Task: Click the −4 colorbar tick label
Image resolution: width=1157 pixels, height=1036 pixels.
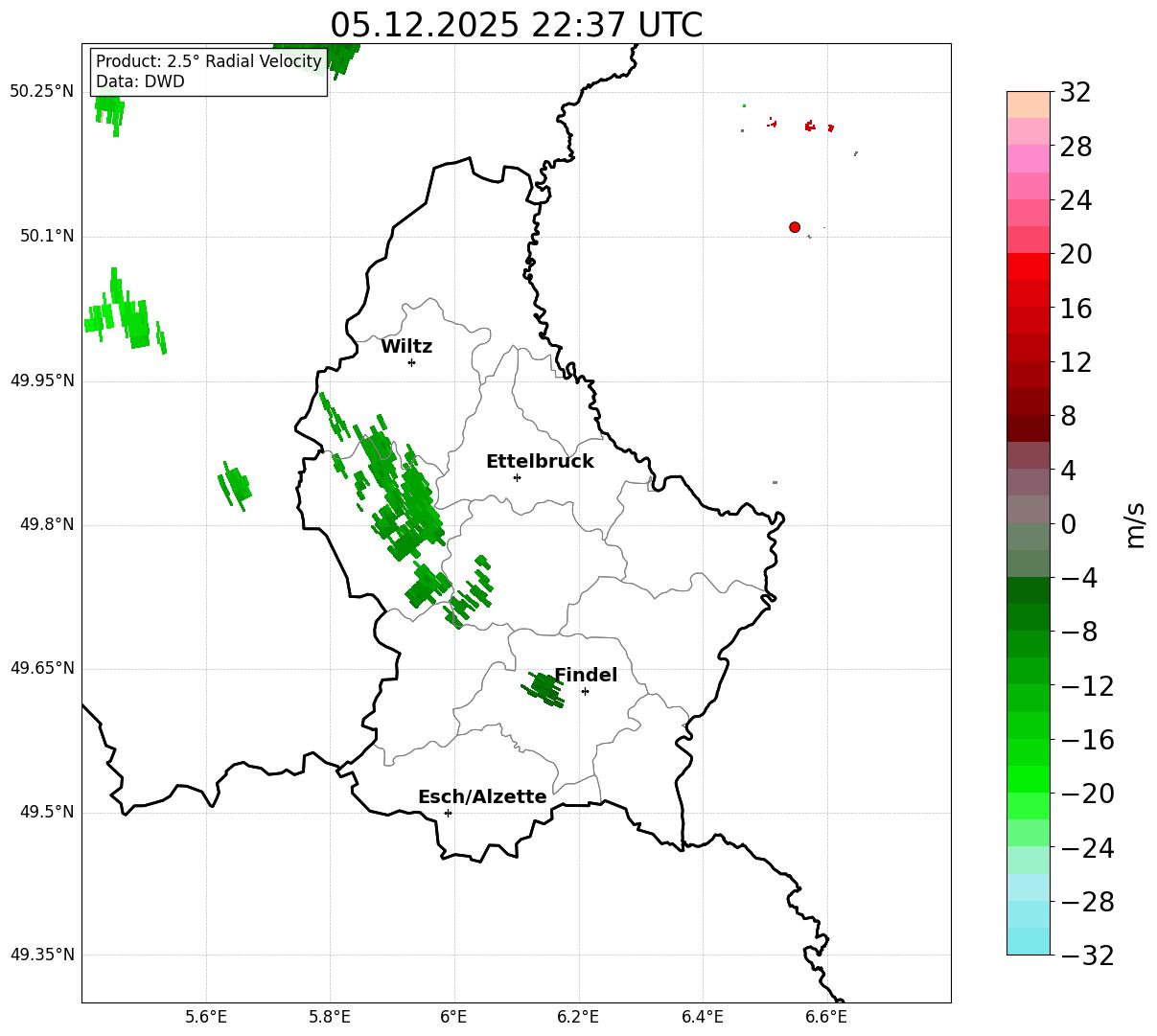Action: (x=1079, y=578)
